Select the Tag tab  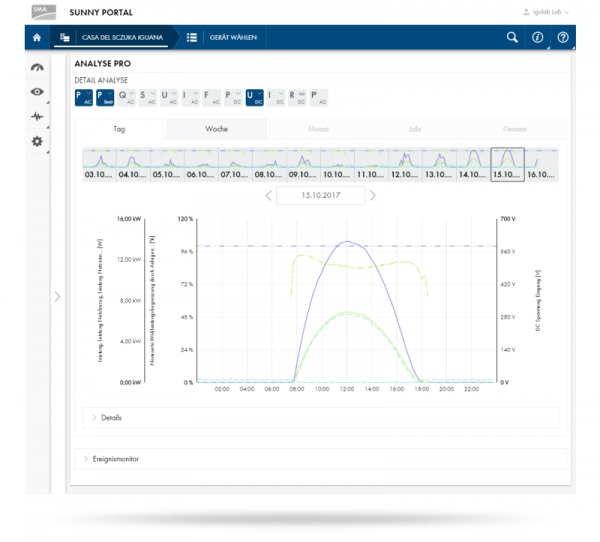click(x=119, y=129)
